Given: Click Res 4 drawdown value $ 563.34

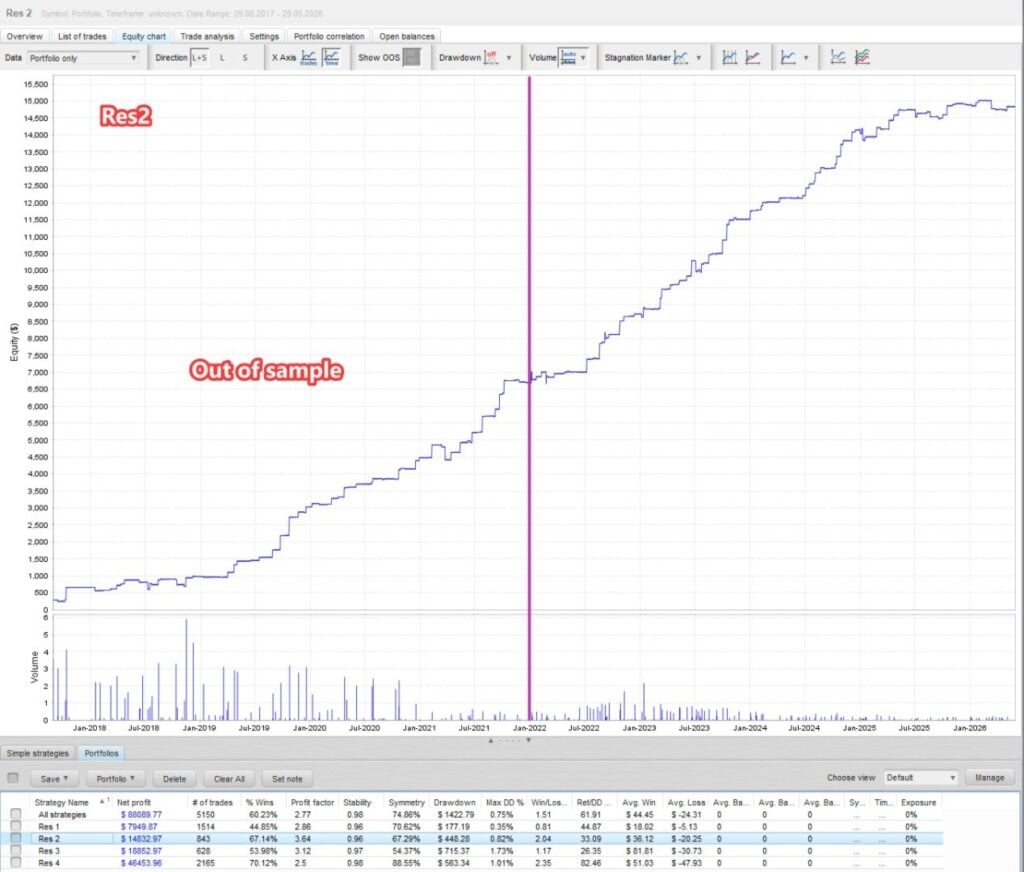Looking at the screenshot, I should tap(454, 863).
